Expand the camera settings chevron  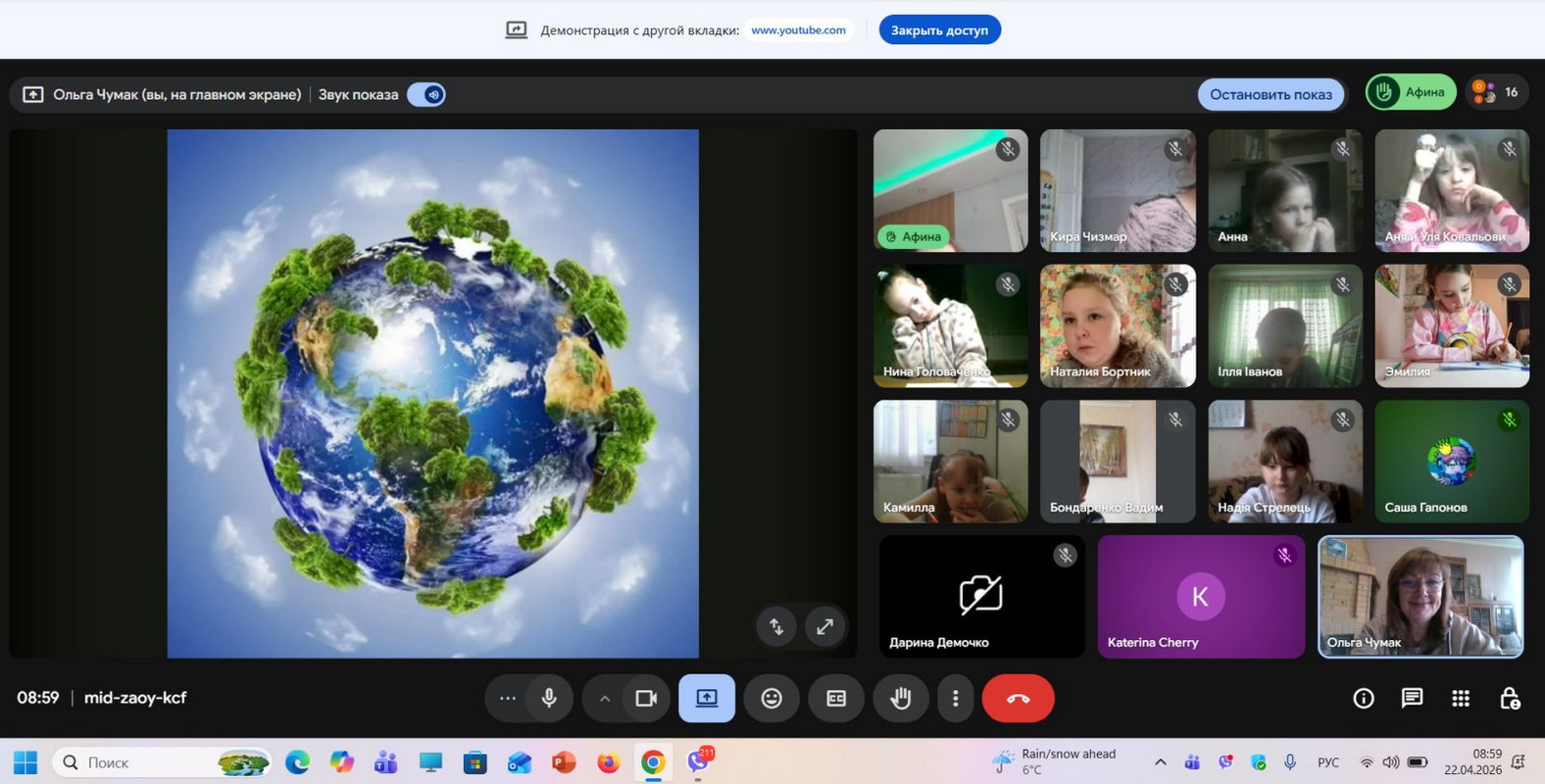coord(604,698)
